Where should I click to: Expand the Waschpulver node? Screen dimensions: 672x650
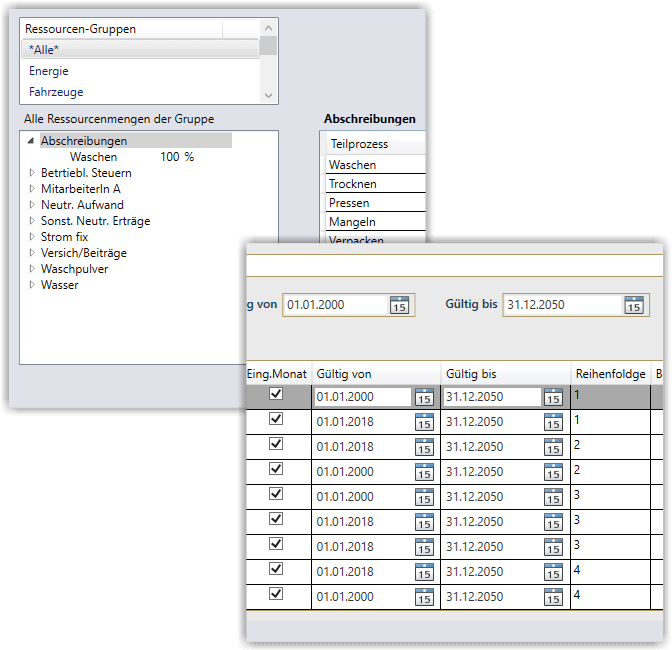tap(32, 269)
